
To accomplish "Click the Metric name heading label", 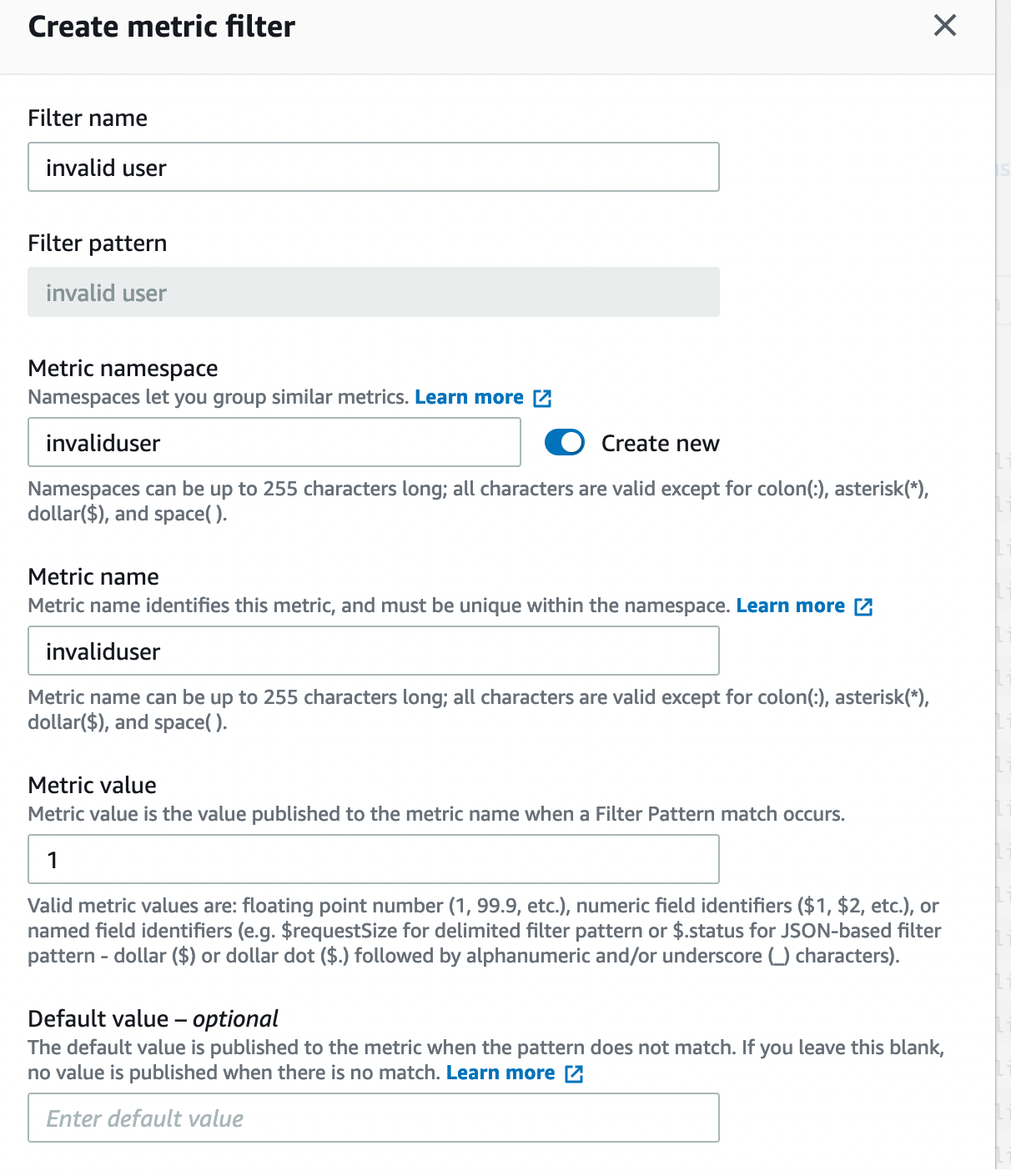I will pyautogui.click(x=93, y=577).
